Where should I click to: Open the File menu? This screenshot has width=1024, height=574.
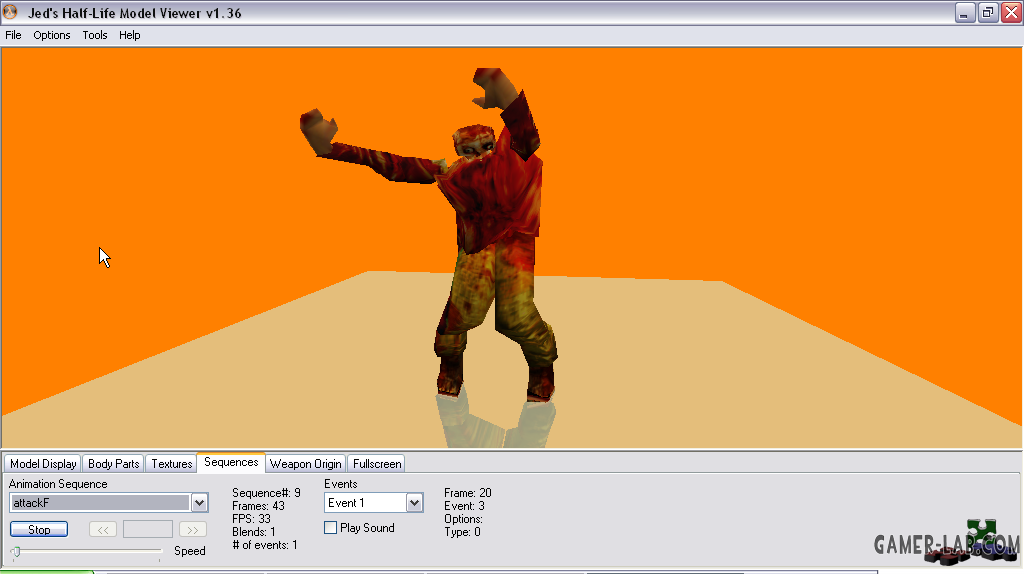13,35
